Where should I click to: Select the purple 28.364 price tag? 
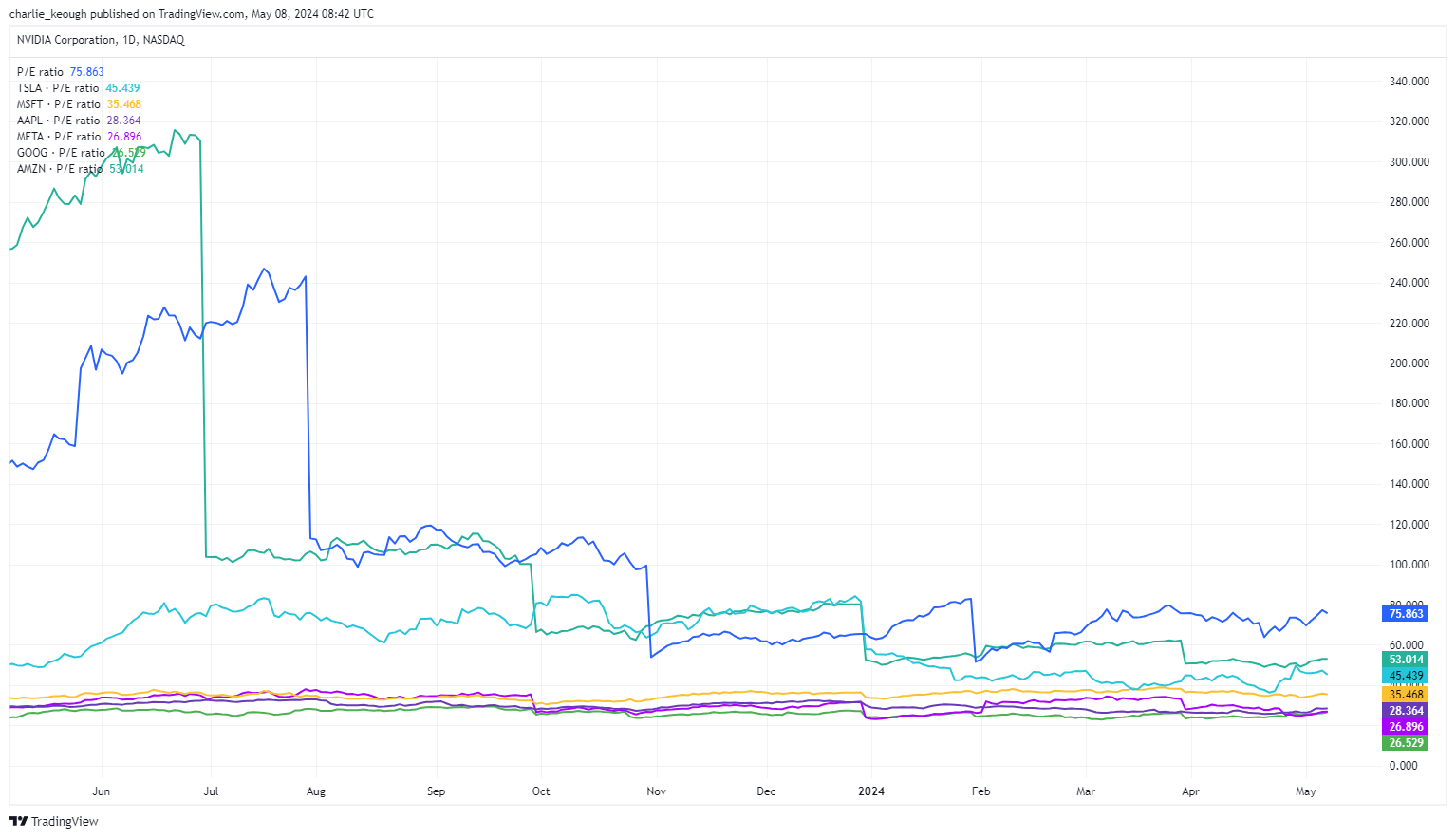point(1405,711)
